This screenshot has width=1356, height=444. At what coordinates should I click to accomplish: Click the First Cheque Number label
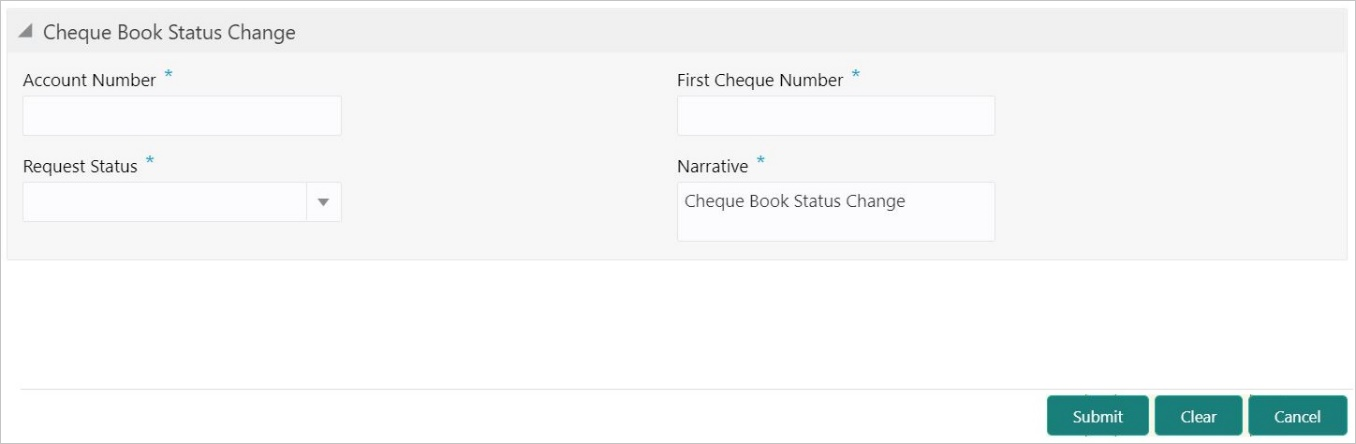pyautogui.click(x=760, y=81)
